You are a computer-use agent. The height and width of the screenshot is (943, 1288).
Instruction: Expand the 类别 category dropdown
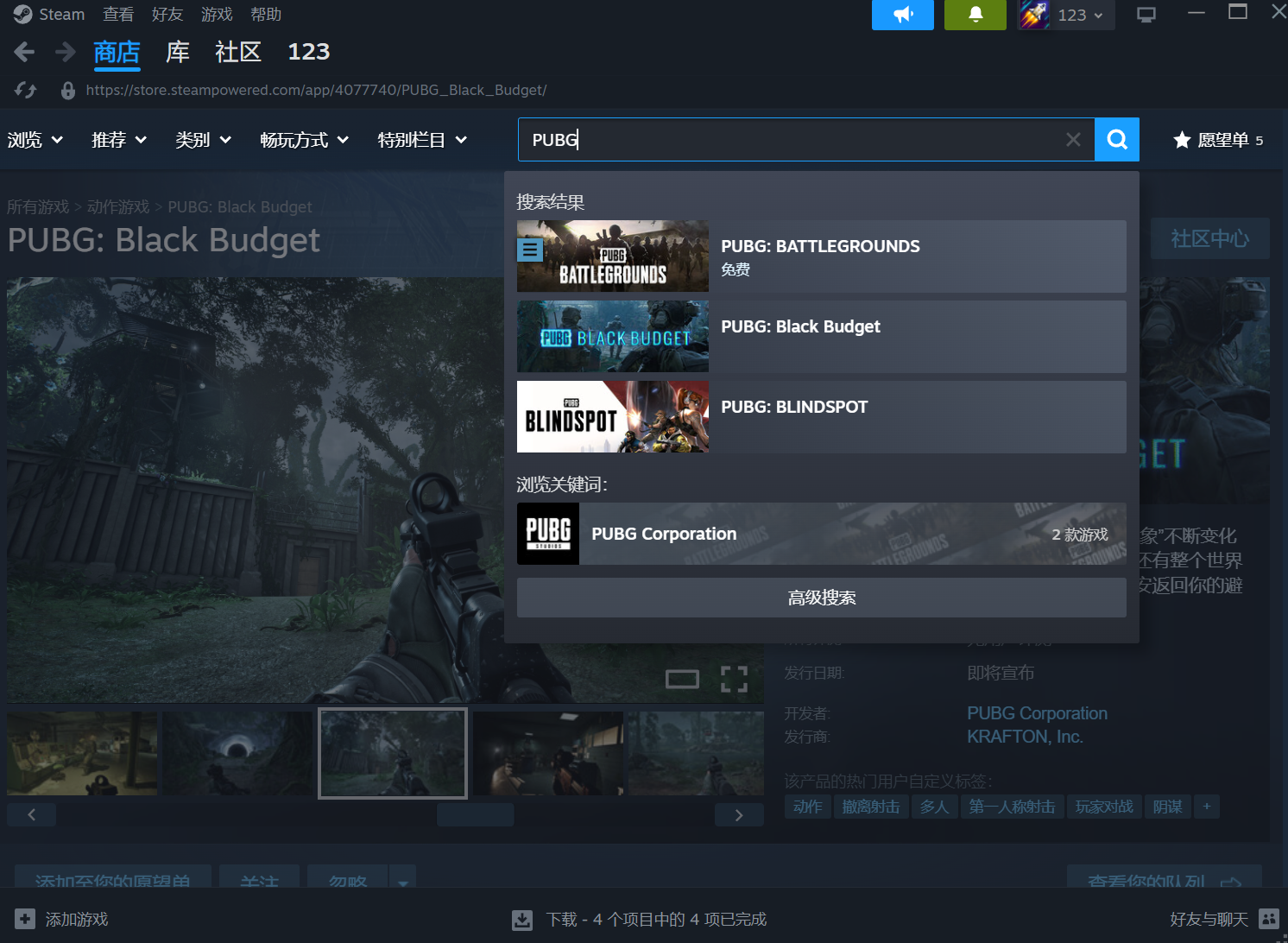pos(203,140)
